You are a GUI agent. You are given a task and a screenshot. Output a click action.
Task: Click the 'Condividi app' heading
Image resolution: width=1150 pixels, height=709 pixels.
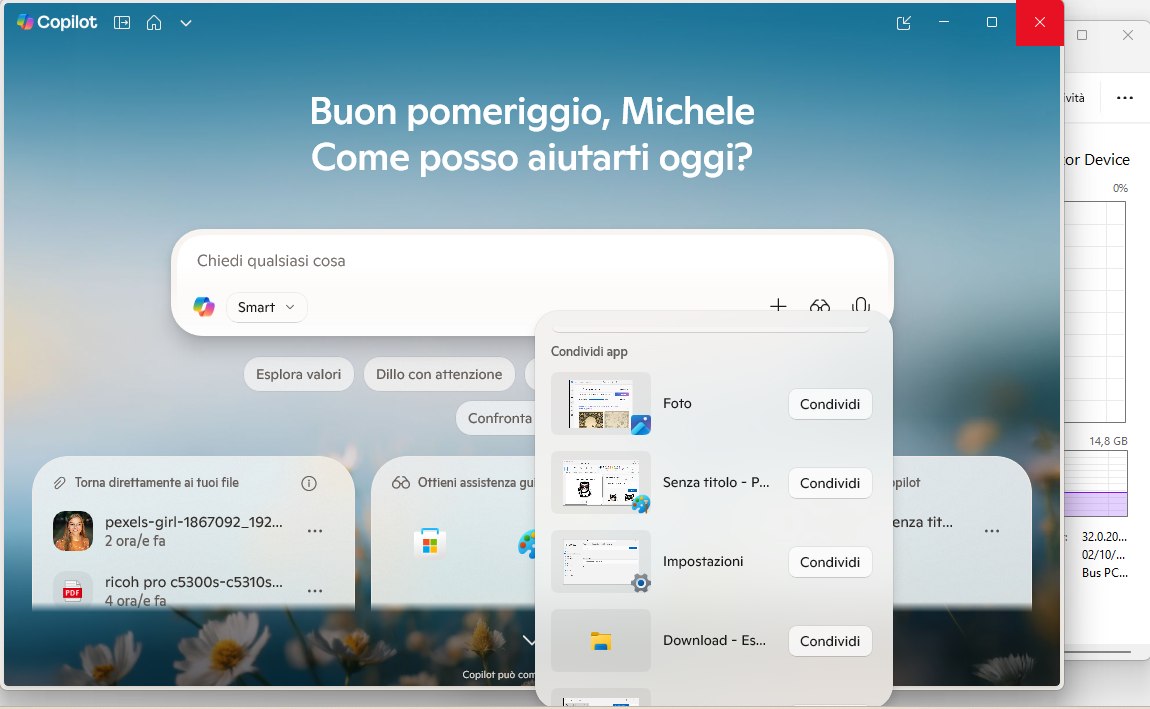(589, 351)
